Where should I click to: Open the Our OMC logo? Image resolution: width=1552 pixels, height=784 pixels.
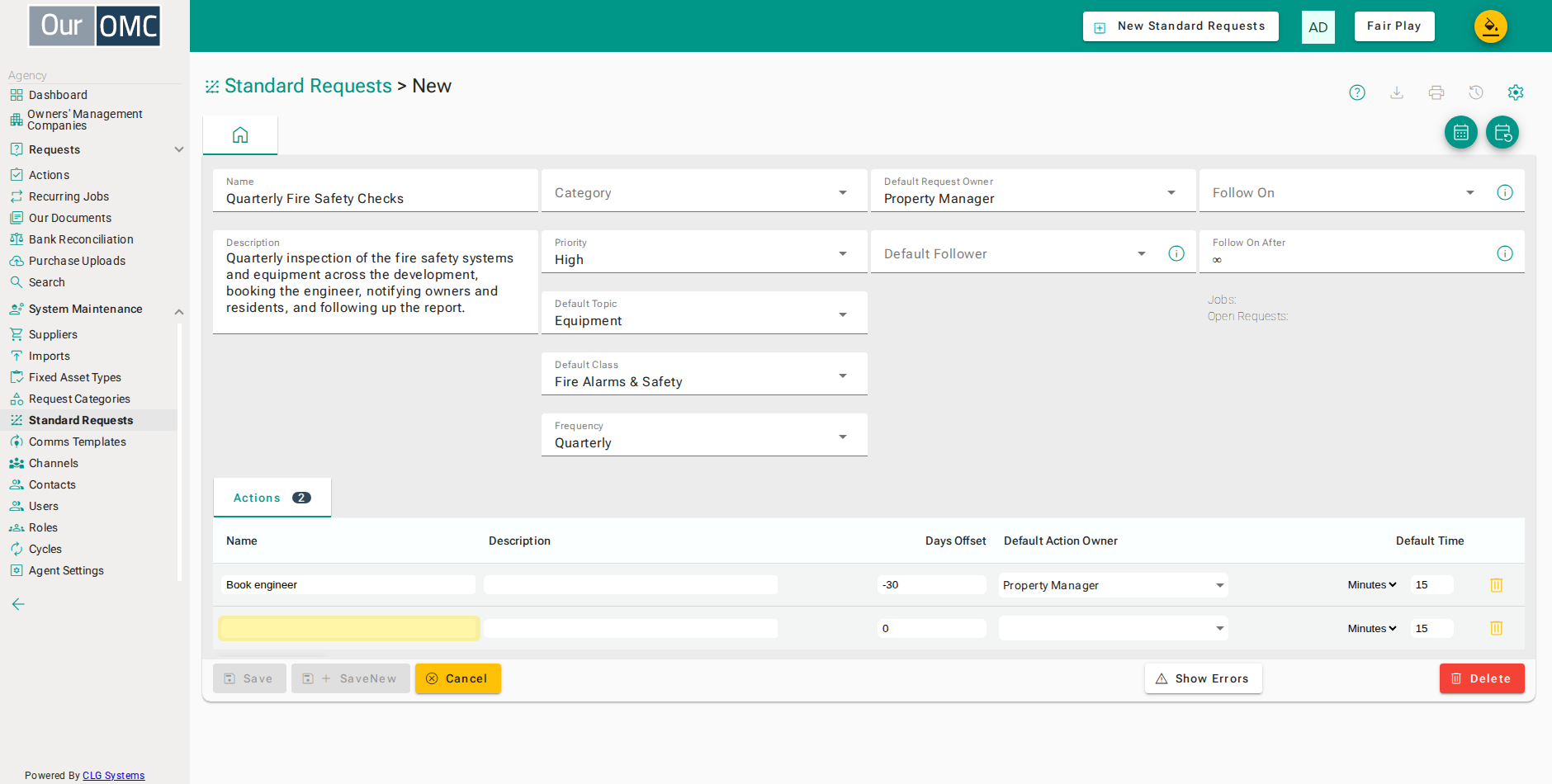click(x=95, y=26)
